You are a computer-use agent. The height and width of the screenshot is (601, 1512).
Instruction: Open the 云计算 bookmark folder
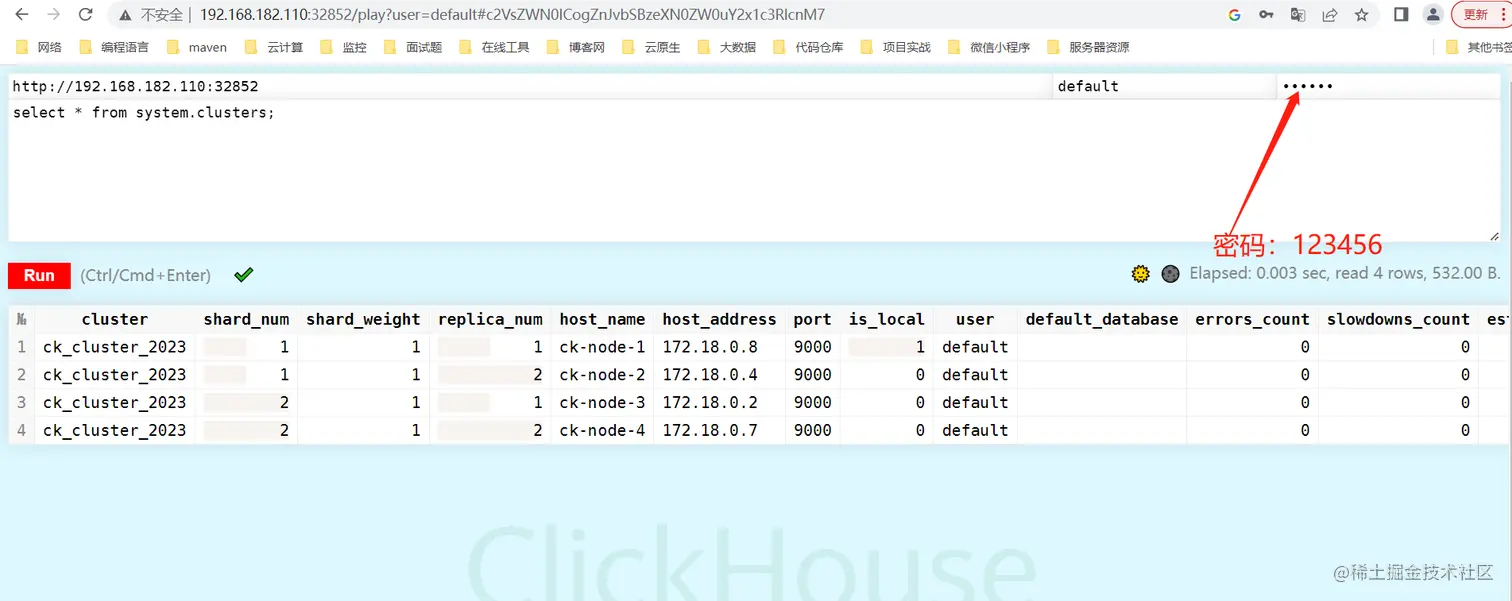[273, 47]
